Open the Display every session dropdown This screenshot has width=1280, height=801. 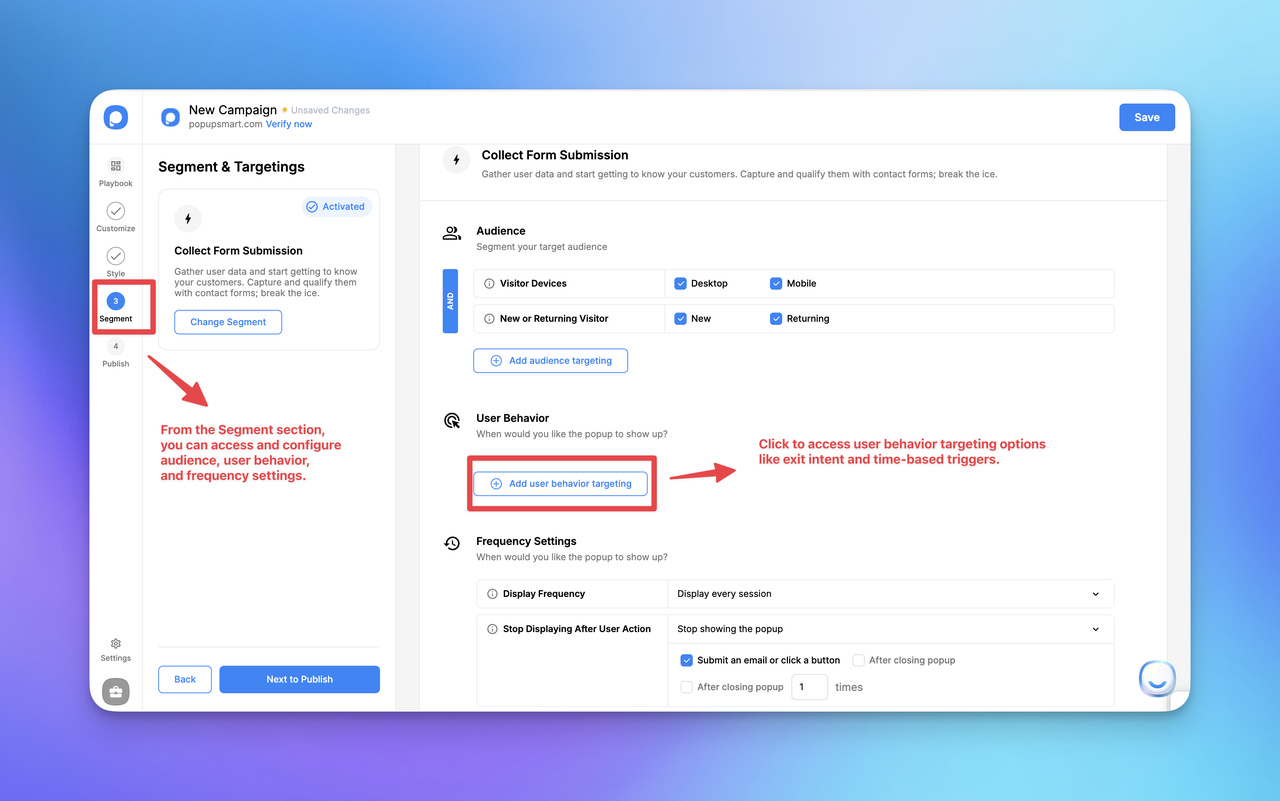(x=890, y=593)
